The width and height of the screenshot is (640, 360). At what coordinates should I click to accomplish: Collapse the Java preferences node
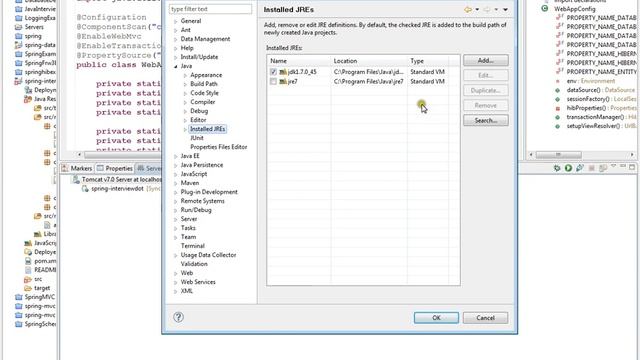point(176,66)
